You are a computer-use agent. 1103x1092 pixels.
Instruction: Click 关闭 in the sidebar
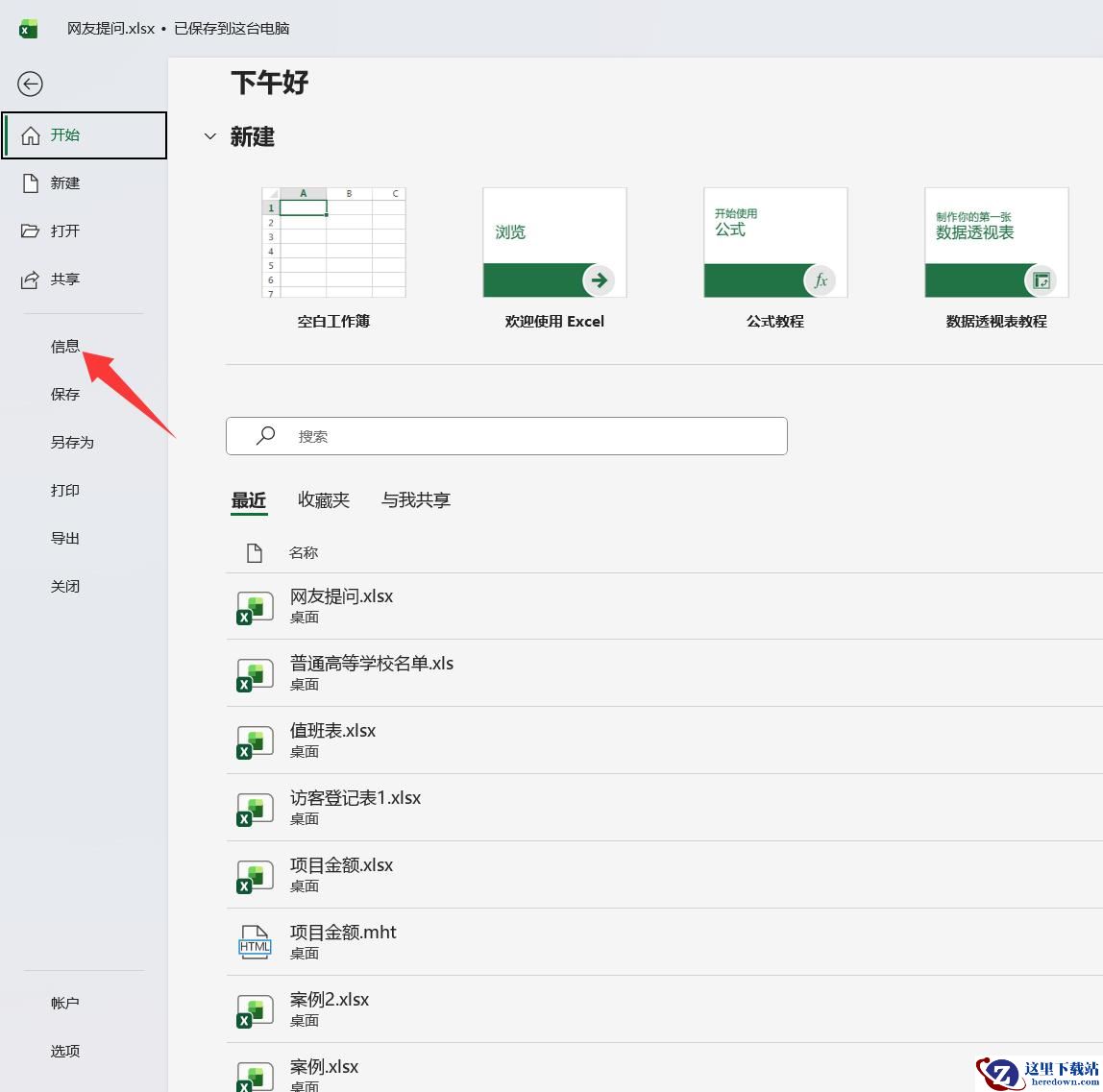click(64, 587)
